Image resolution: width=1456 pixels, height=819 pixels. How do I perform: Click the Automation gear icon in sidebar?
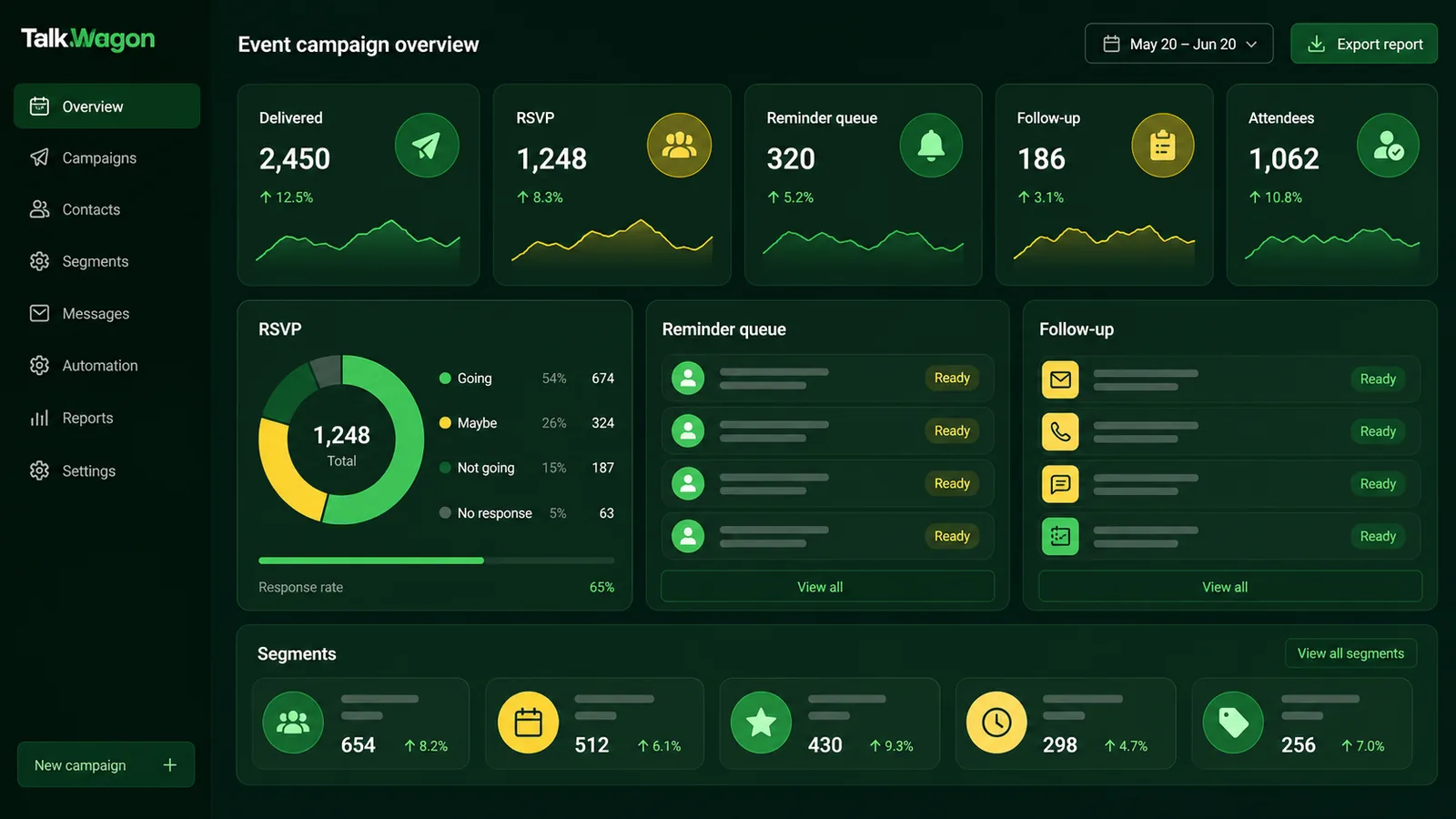39,365
